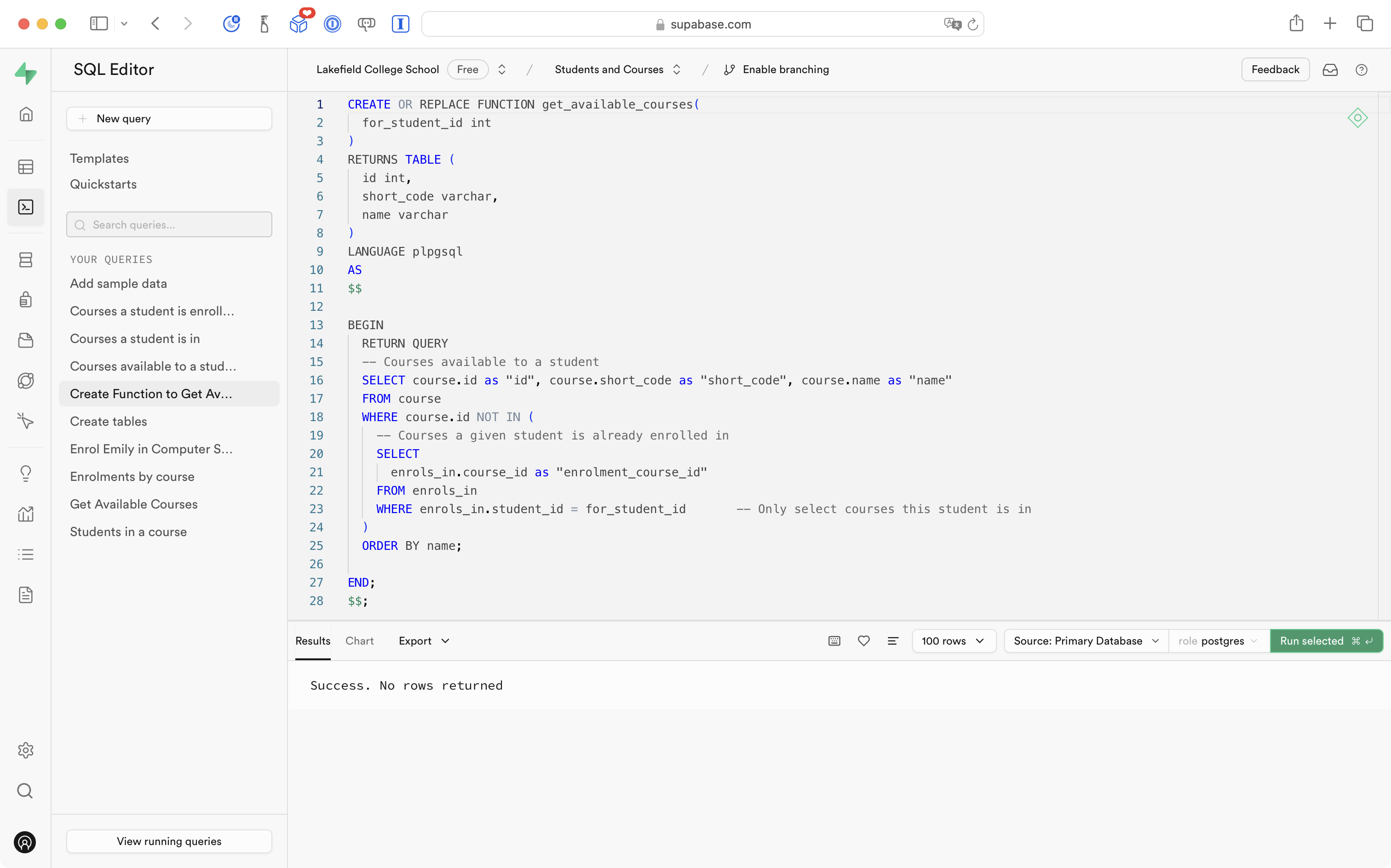The height and width of the screenshot is (868, 1391).
Task: Click the Supabase AI assistant diamond icon
Action: pyautogui.click(x=1357, y=118)
